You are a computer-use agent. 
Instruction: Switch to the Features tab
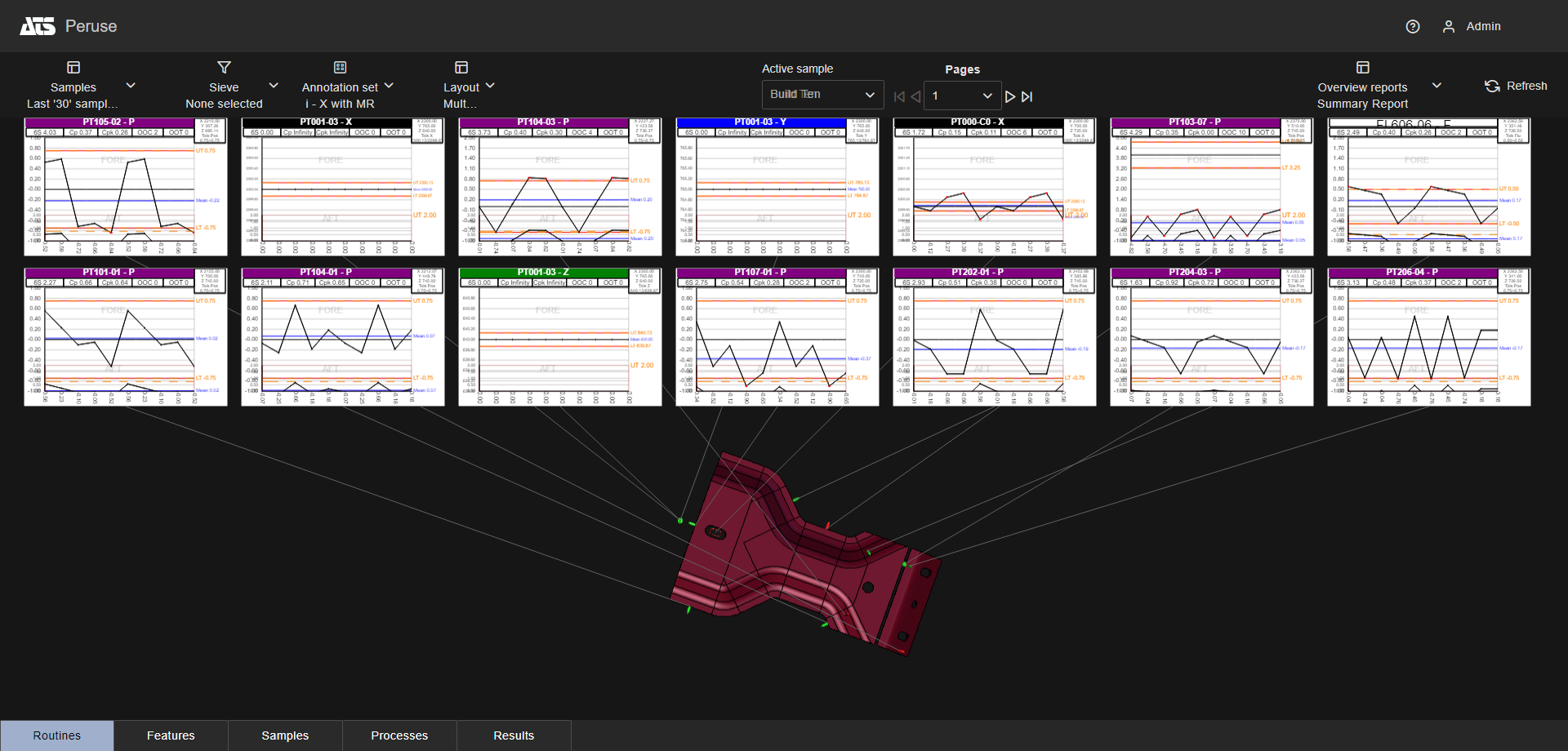[171, 735]
